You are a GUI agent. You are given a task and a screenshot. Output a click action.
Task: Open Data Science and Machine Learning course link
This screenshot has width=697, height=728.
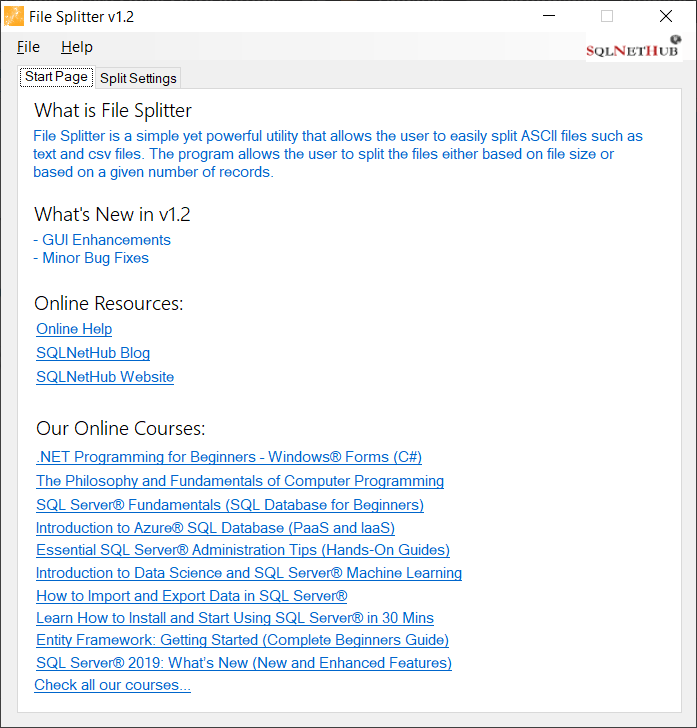[249, 573]
